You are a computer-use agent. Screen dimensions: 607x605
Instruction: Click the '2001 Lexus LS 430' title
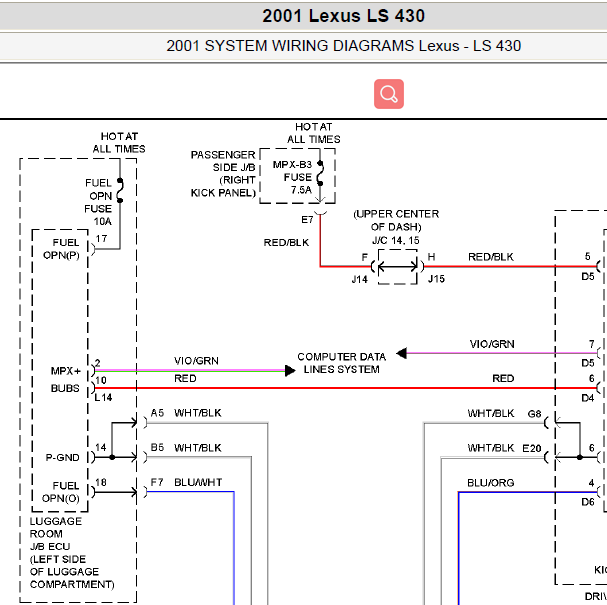(x=343, y=16)
